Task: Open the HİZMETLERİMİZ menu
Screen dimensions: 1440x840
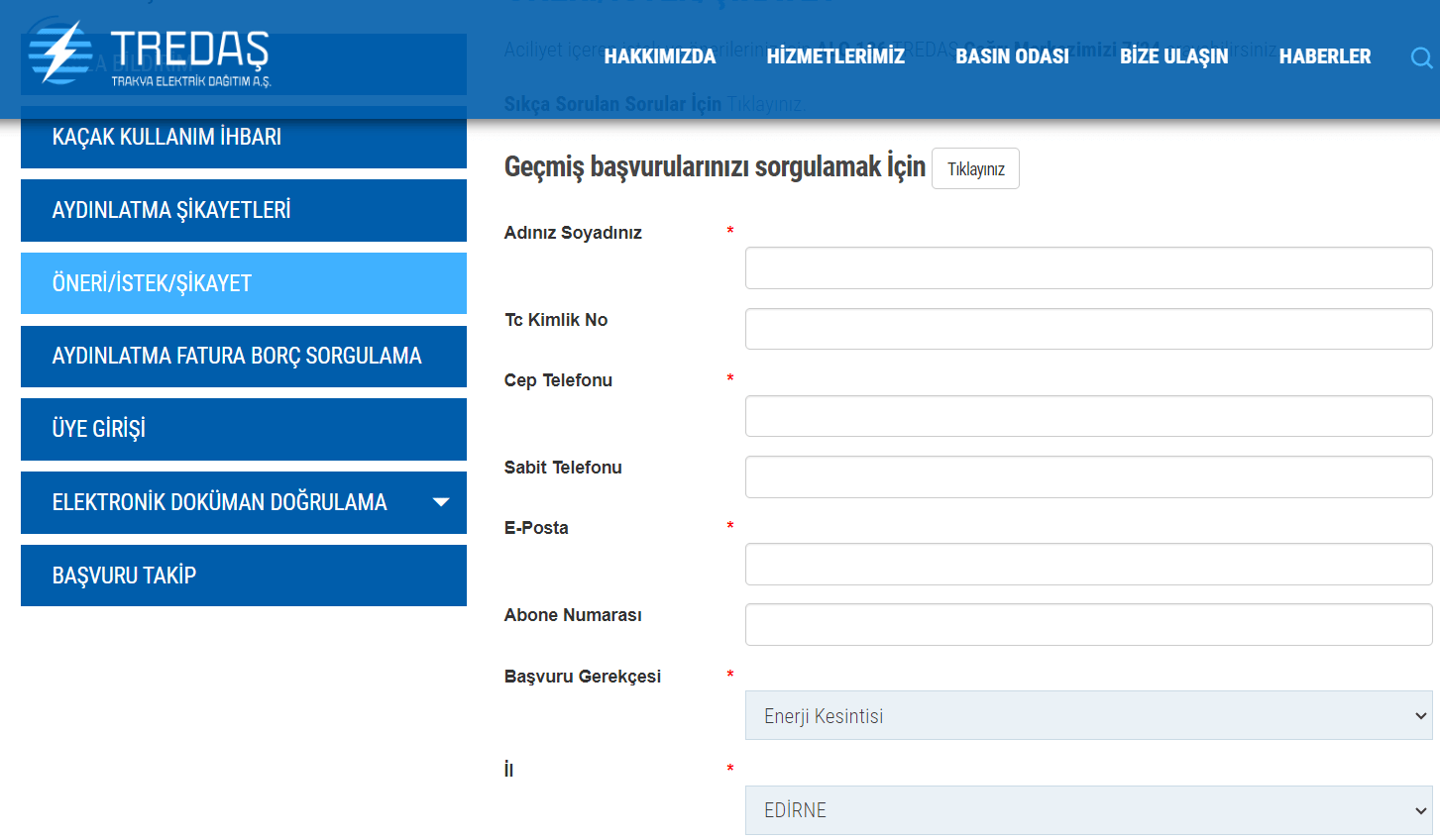Action: click(x=835, y=56)
